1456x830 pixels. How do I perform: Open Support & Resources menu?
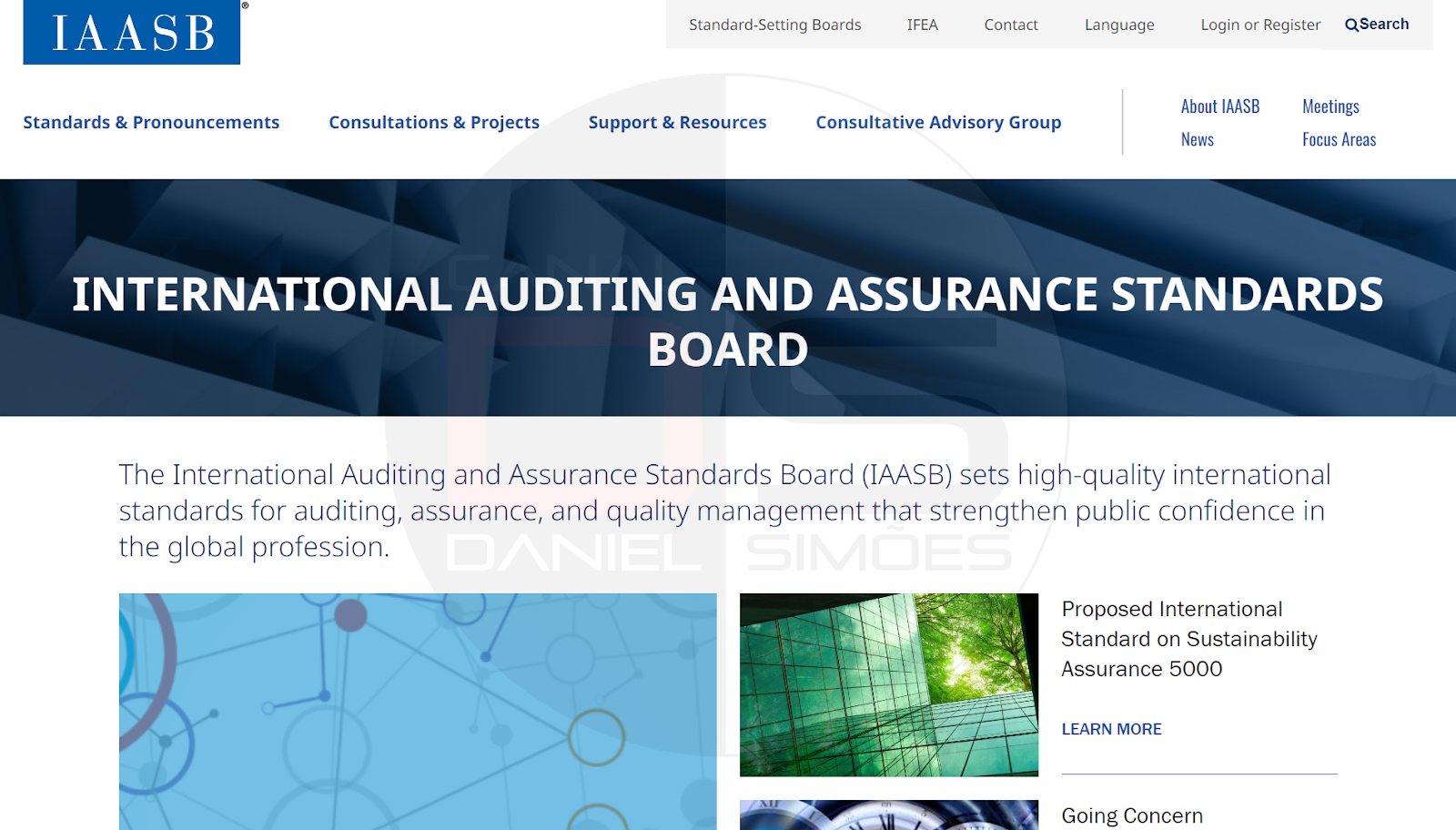[677, 122]
